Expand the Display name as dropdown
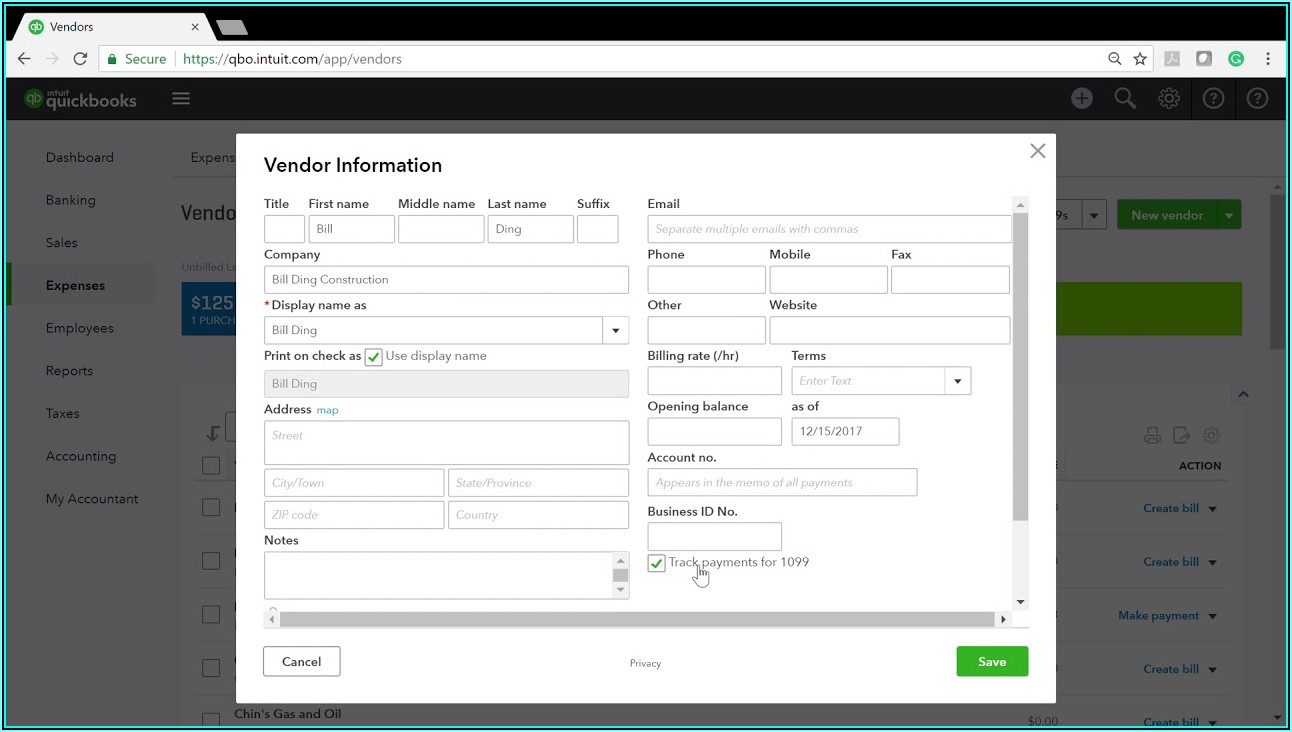Image resolution: width=1292 pixels, height=732 pixels. click(x=615, y=330)
